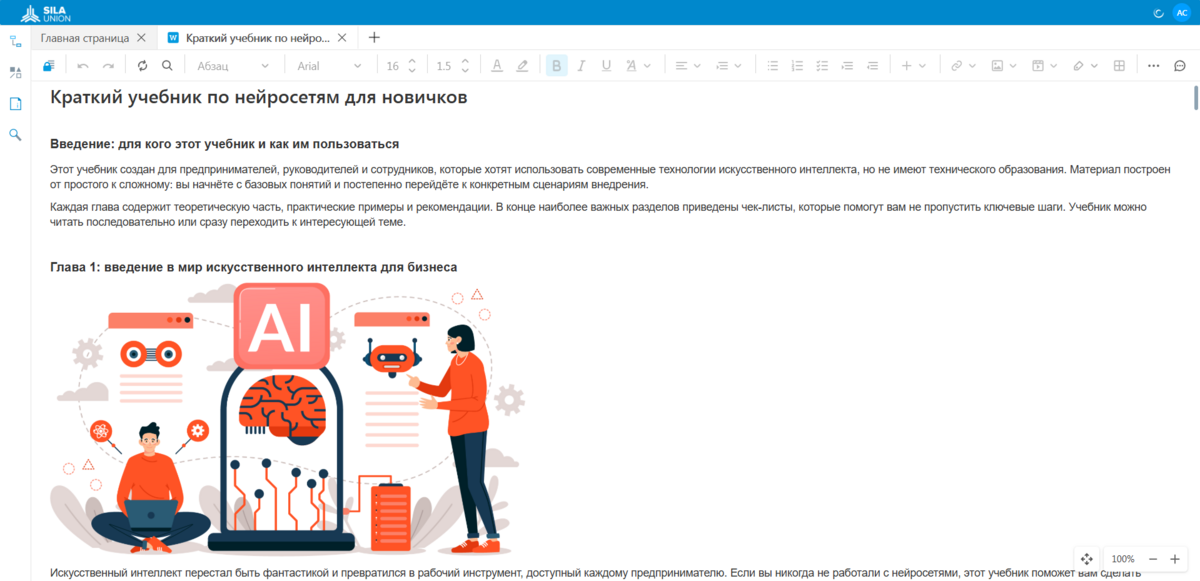The image size is (1200, 581).
Task: Click the 100% zoom level value
Action: [1123, 559]
